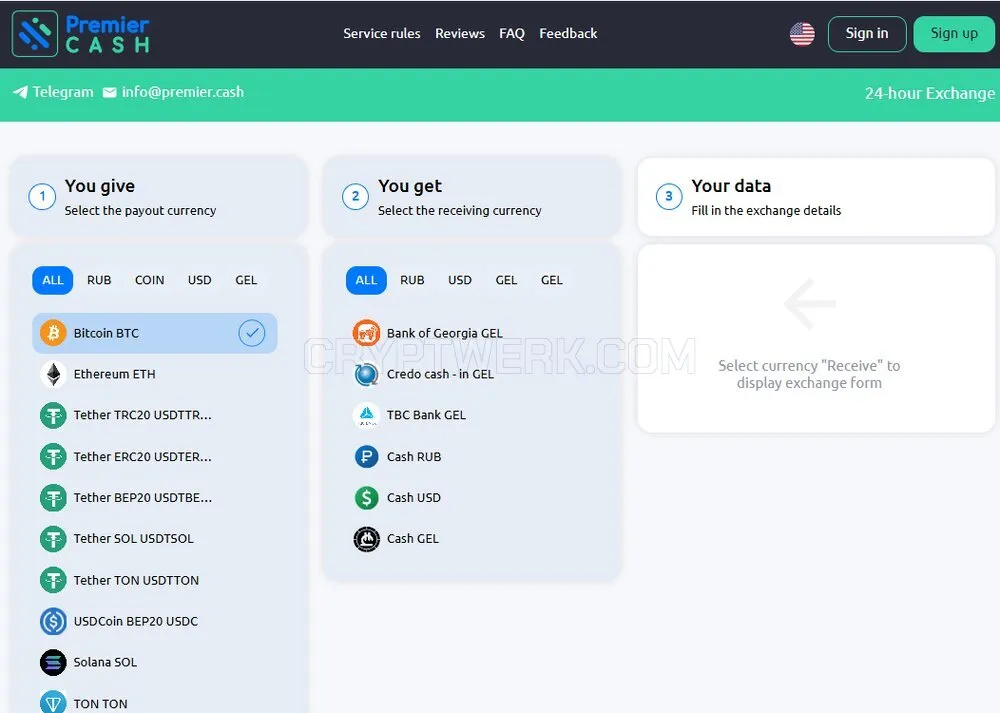Image resolution: width=1000 pixels, height=713 pixels.
Task: Click the You give step heading
Action: tap(99, 186)
